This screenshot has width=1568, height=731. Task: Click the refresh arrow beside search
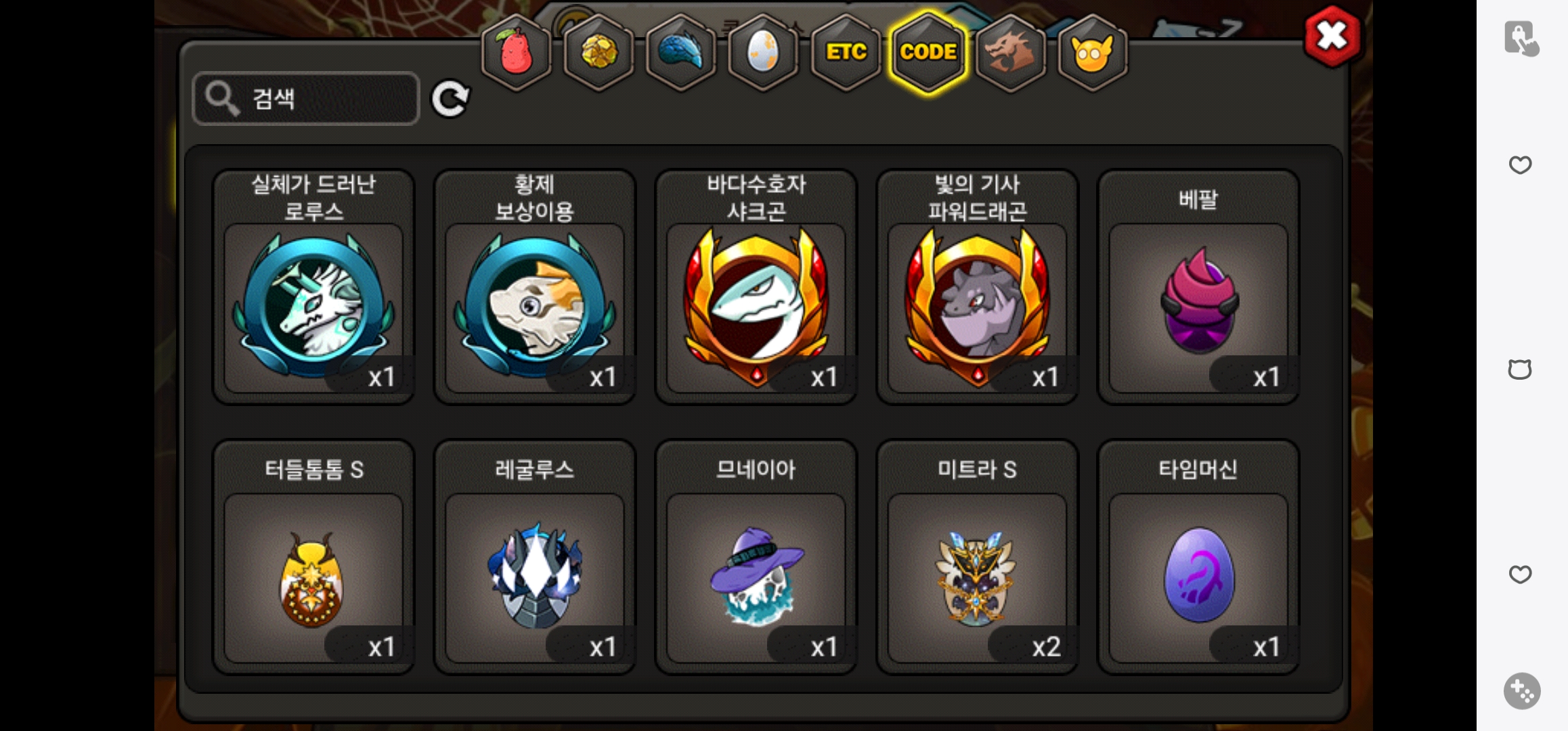point(450,99)
